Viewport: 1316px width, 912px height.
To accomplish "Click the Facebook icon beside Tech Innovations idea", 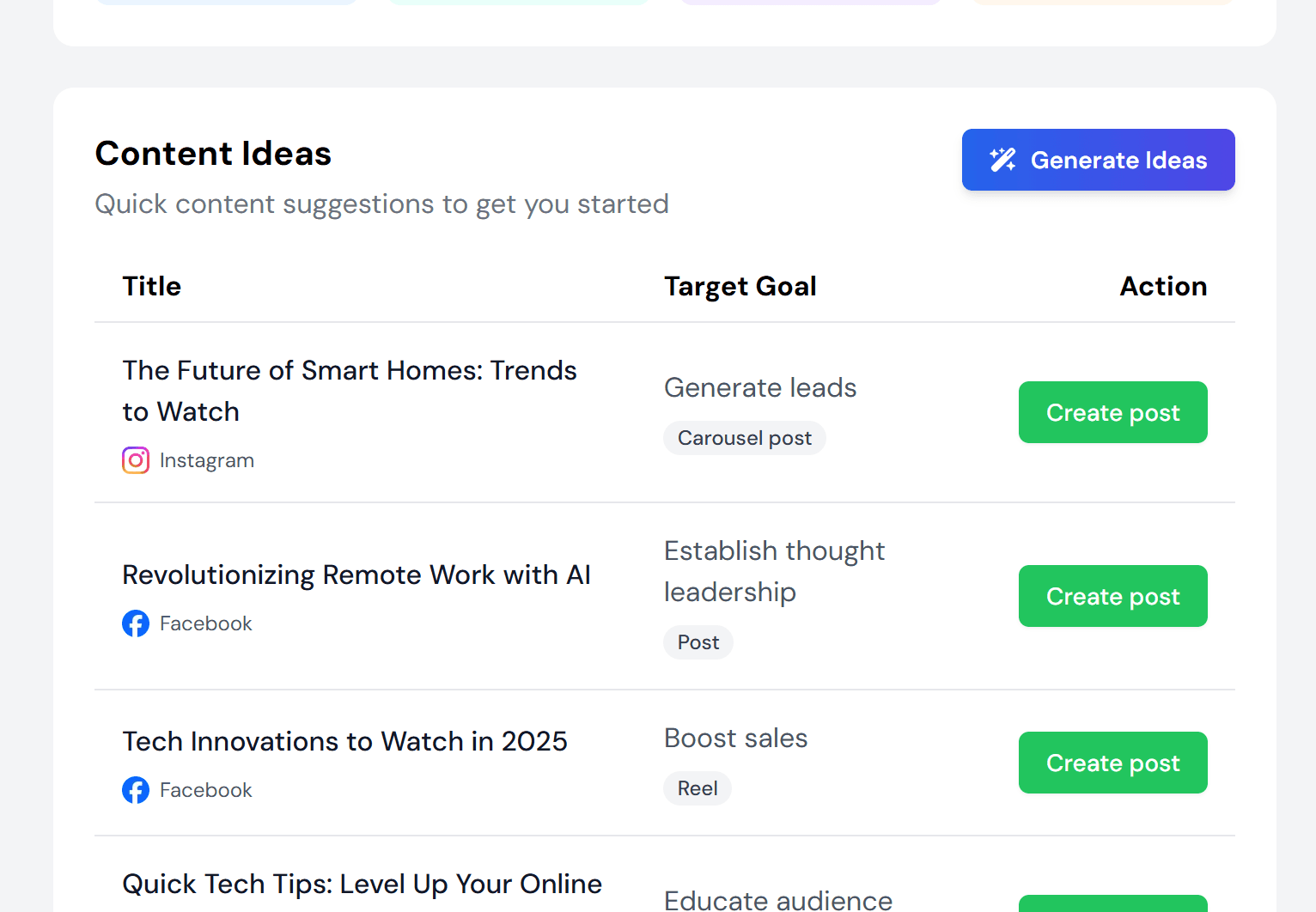I will tap(135, 790).
